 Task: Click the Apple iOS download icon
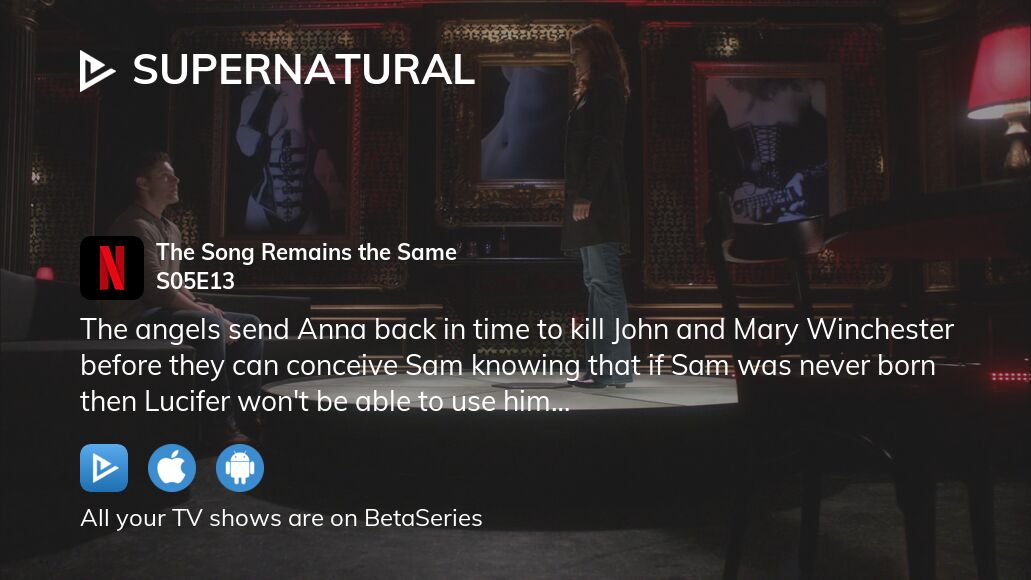[x=172, y=468]
